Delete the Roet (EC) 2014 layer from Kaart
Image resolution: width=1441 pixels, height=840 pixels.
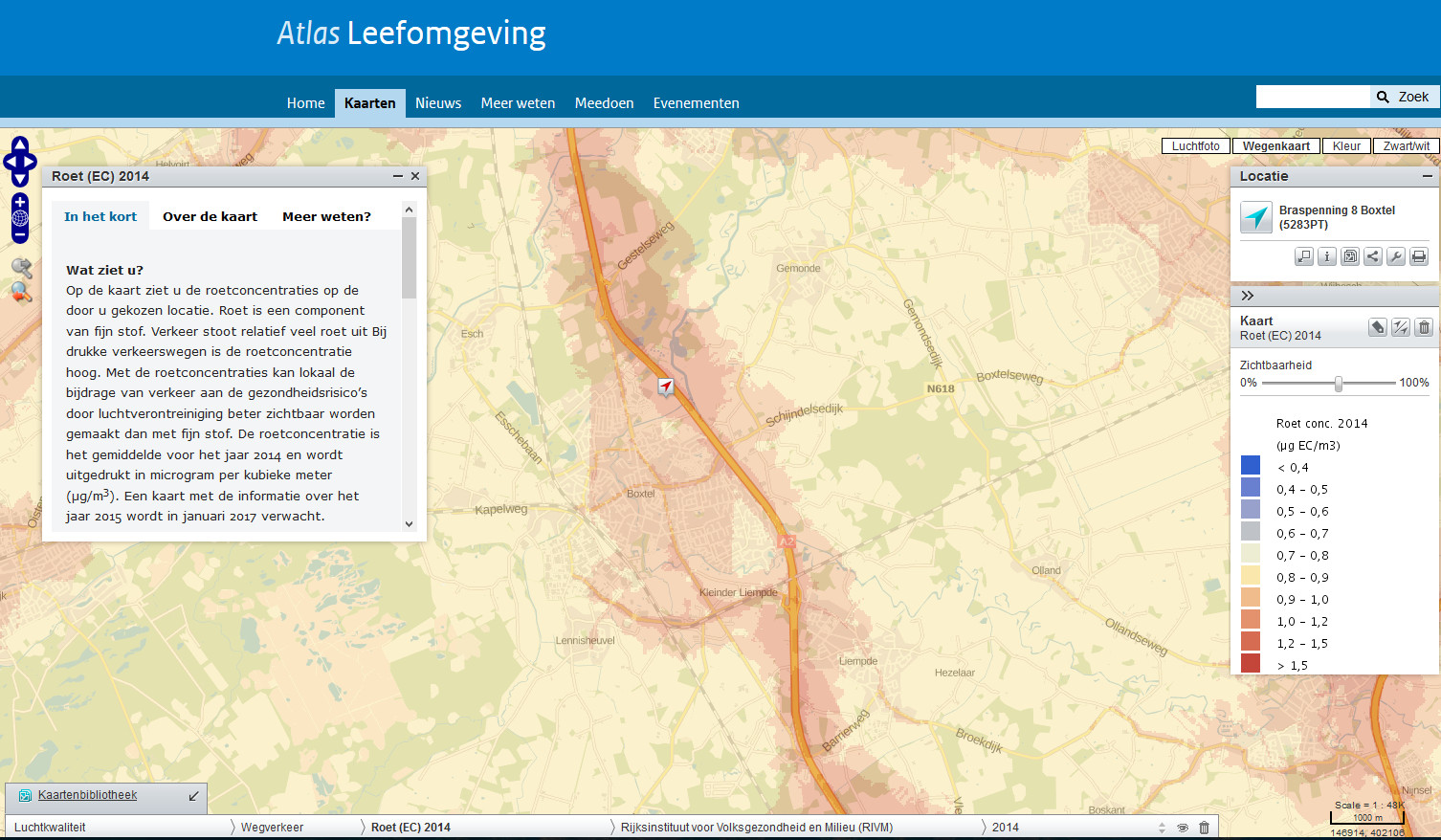point(1424,327)
